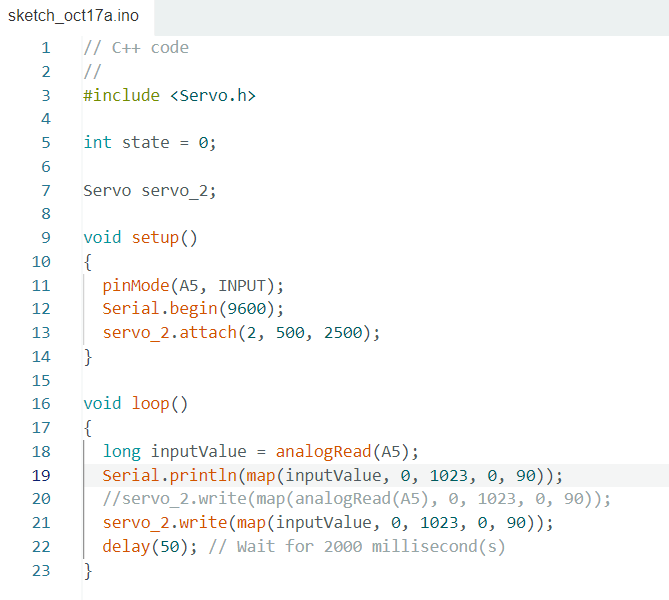The height and width of the screenshot is (600, 669).
Task: Click void loop function header
Action: click(136, 404)
